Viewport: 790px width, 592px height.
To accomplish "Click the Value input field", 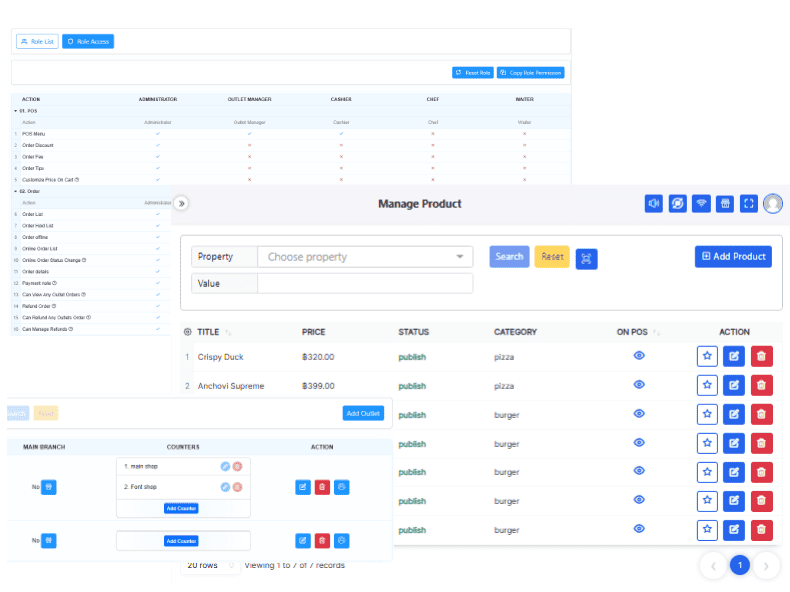I will point(365,283).
